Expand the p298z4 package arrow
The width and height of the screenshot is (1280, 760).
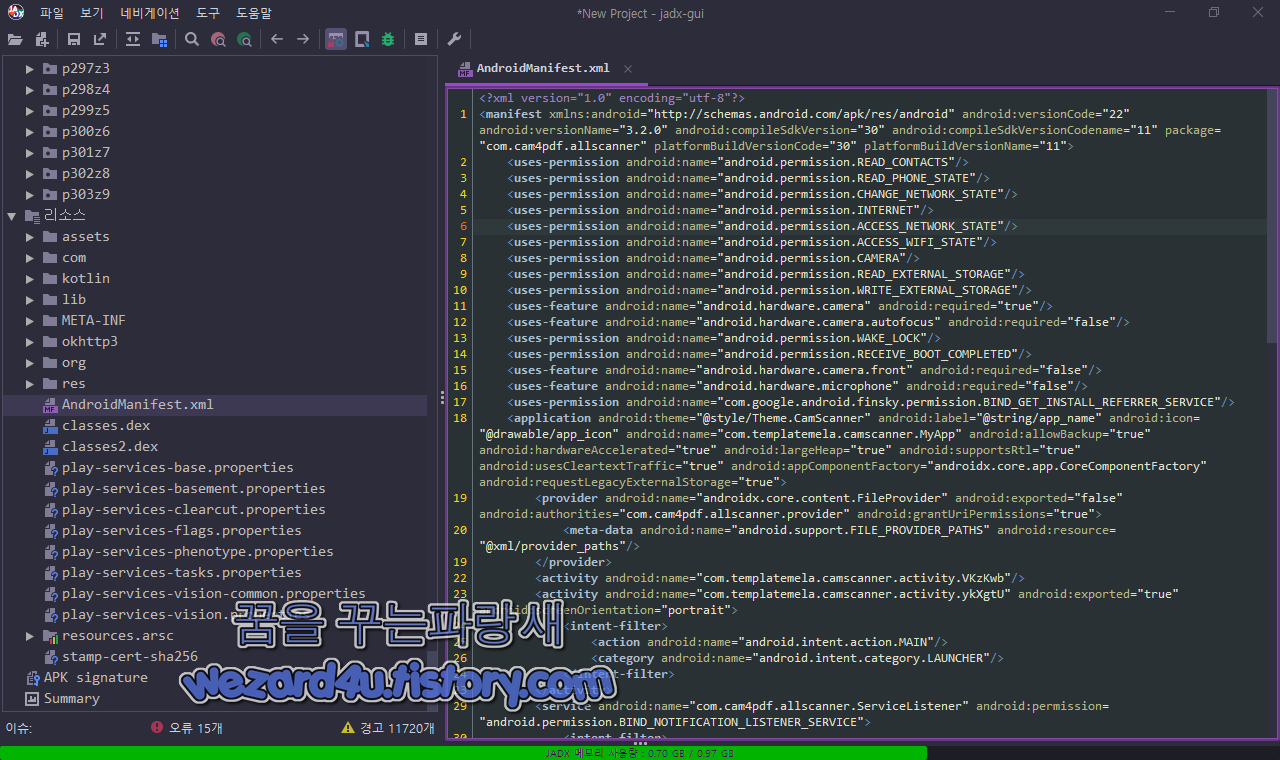[x=31, y=89]
